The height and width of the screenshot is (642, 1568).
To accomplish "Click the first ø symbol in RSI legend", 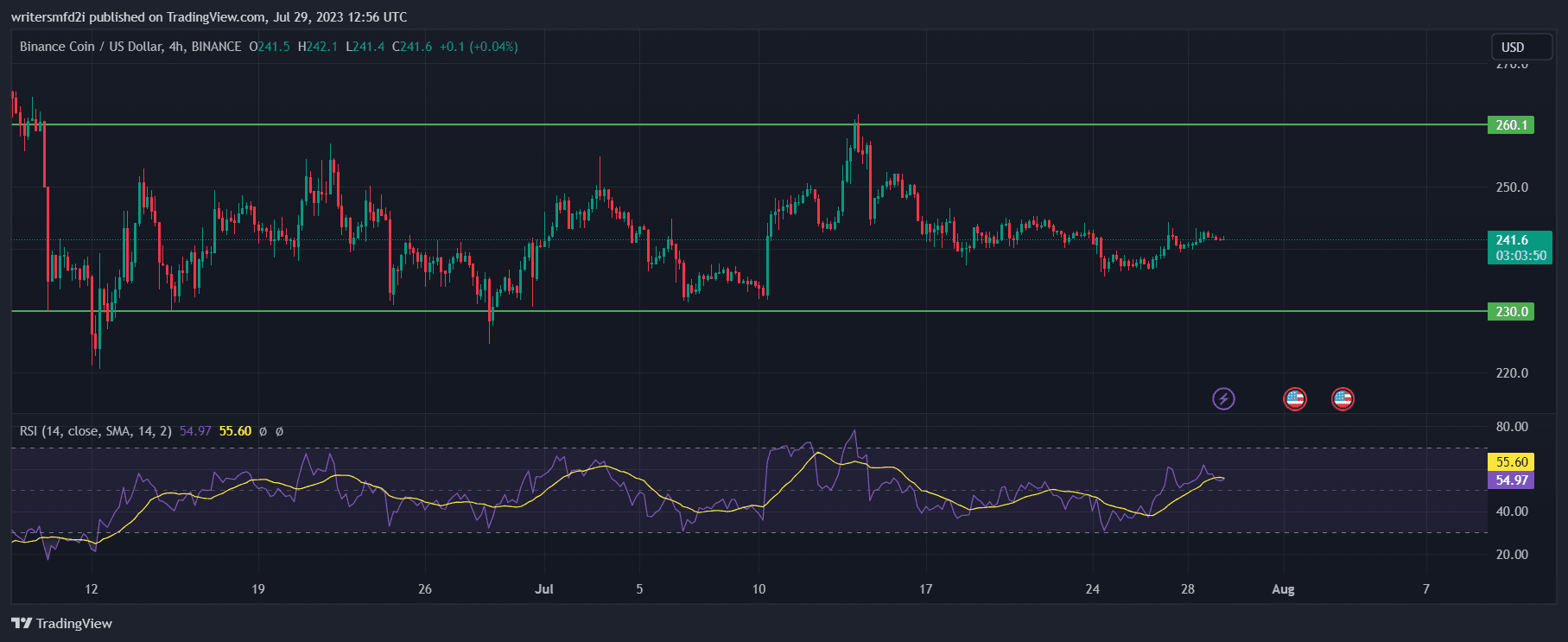I will (263, 431).
